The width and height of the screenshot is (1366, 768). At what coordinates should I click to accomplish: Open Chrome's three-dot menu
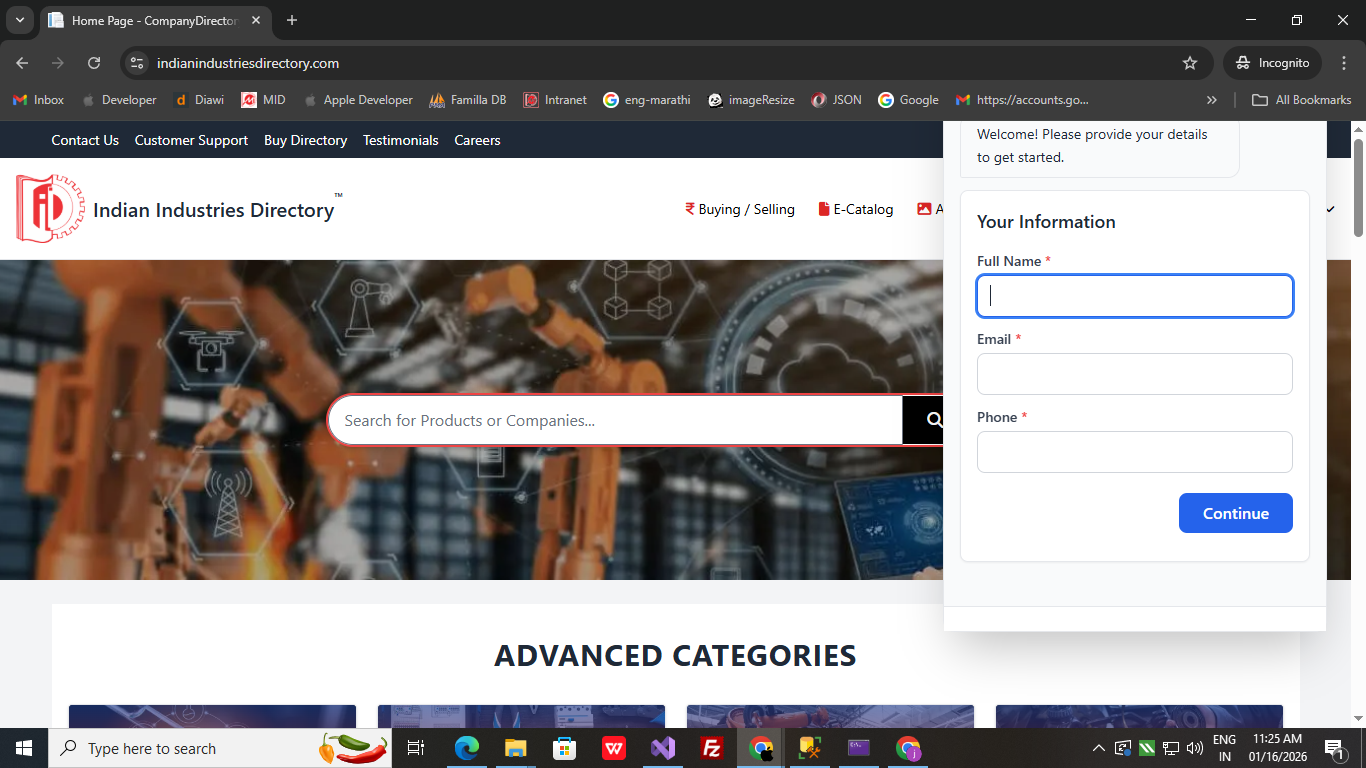click(1343, 63)
